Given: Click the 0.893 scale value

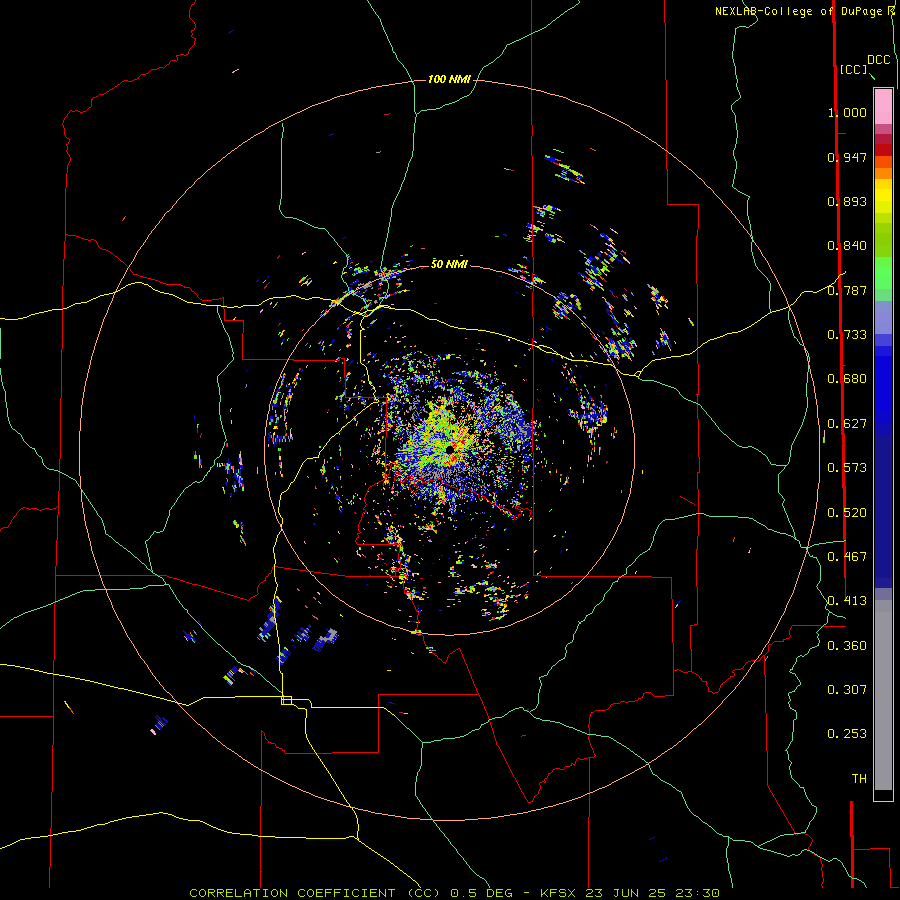Looking at the screenshot, I should pyautogui.click(x=847, y=201).
